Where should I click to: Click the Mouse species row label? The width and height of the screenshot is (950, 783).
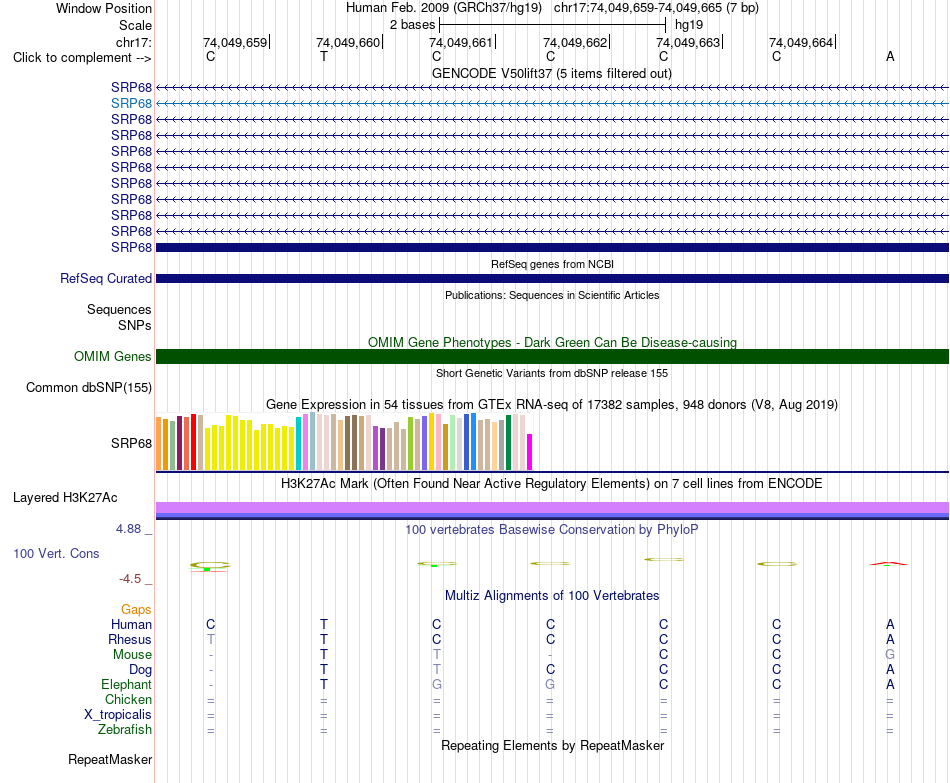[x=132, y=655]
